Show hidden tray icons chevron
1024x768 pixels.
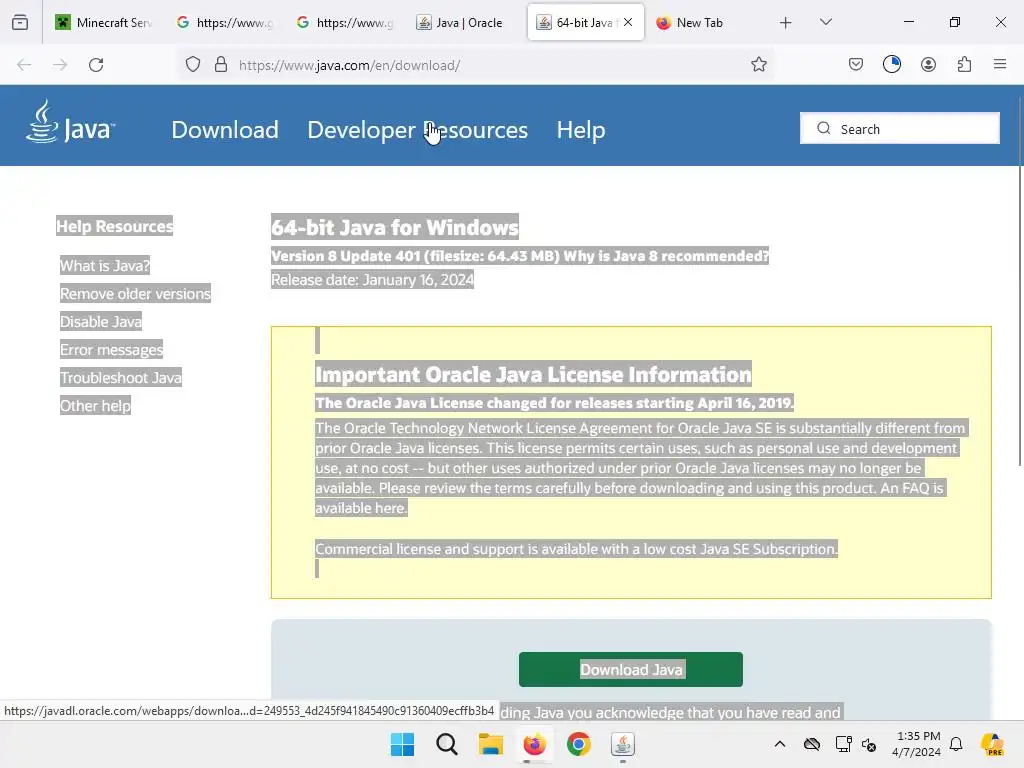tap(780, 744)
